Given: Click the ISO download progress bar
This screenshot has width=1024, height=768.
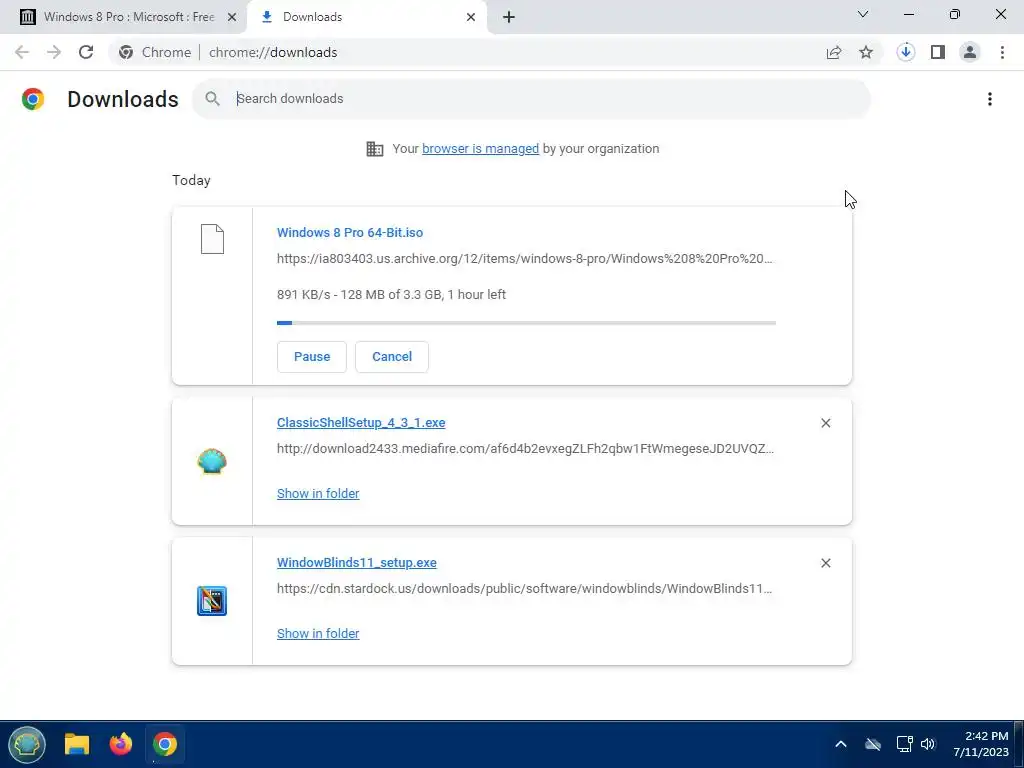Looking at the screenshot, I should point(526,323).
